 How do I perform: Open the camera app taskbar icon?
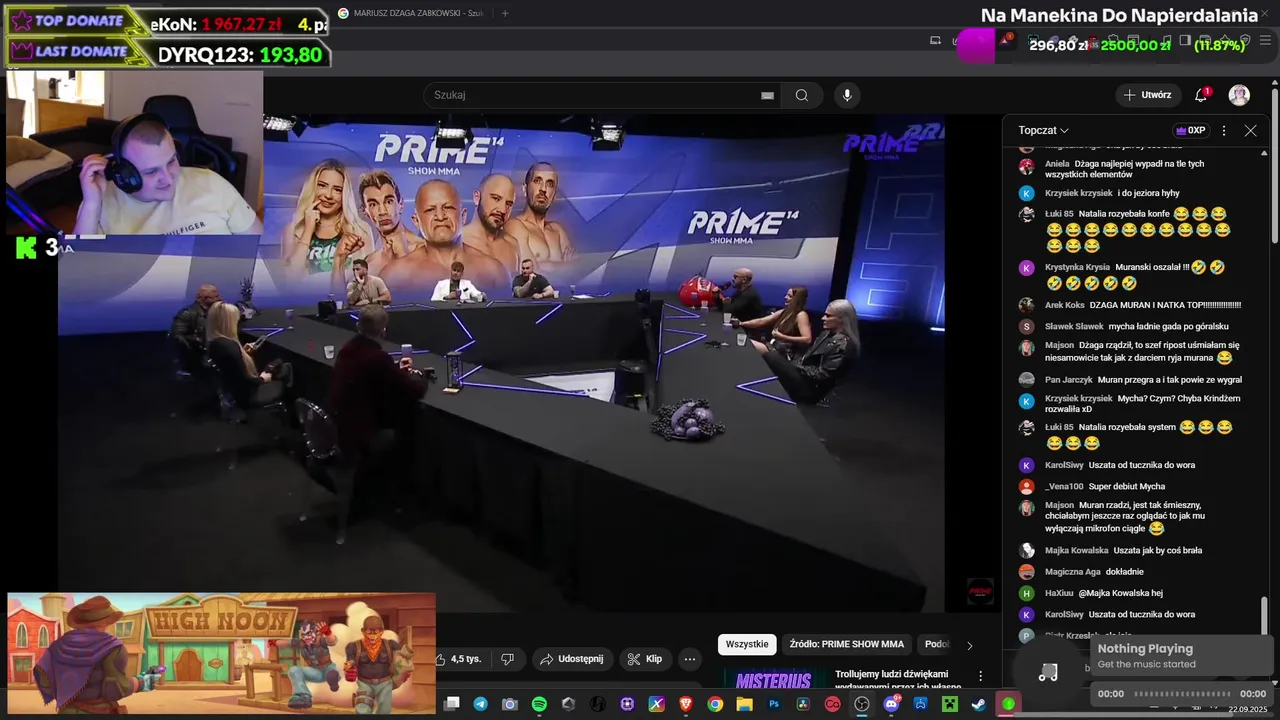click(510, 704)
